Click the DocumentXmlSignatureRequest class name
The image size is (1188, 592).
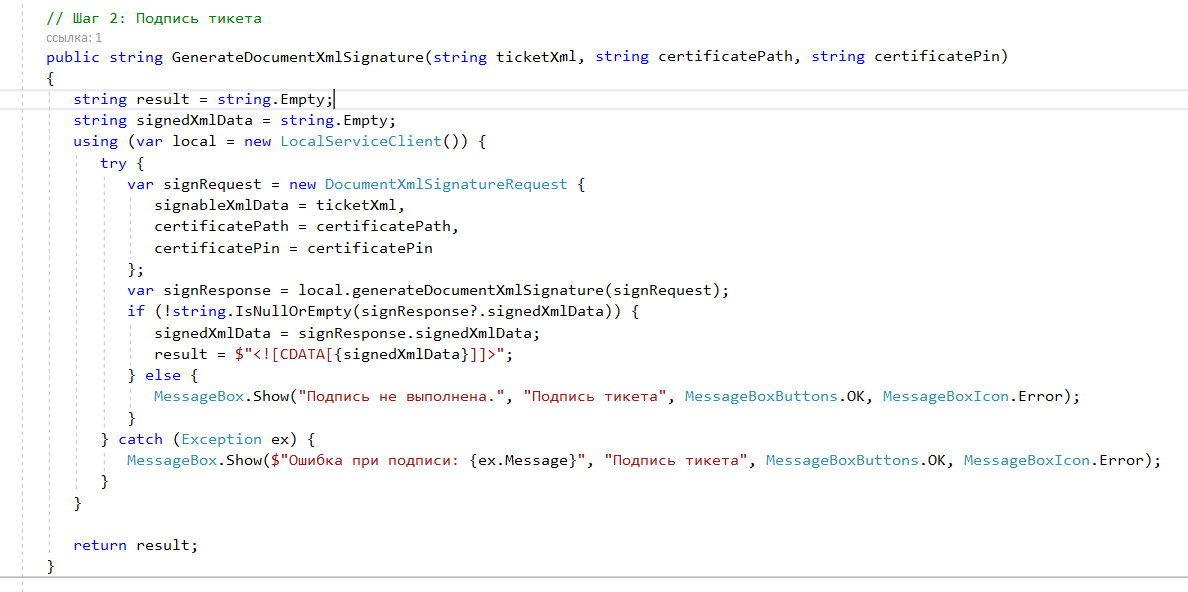click(x=446, y=184)
